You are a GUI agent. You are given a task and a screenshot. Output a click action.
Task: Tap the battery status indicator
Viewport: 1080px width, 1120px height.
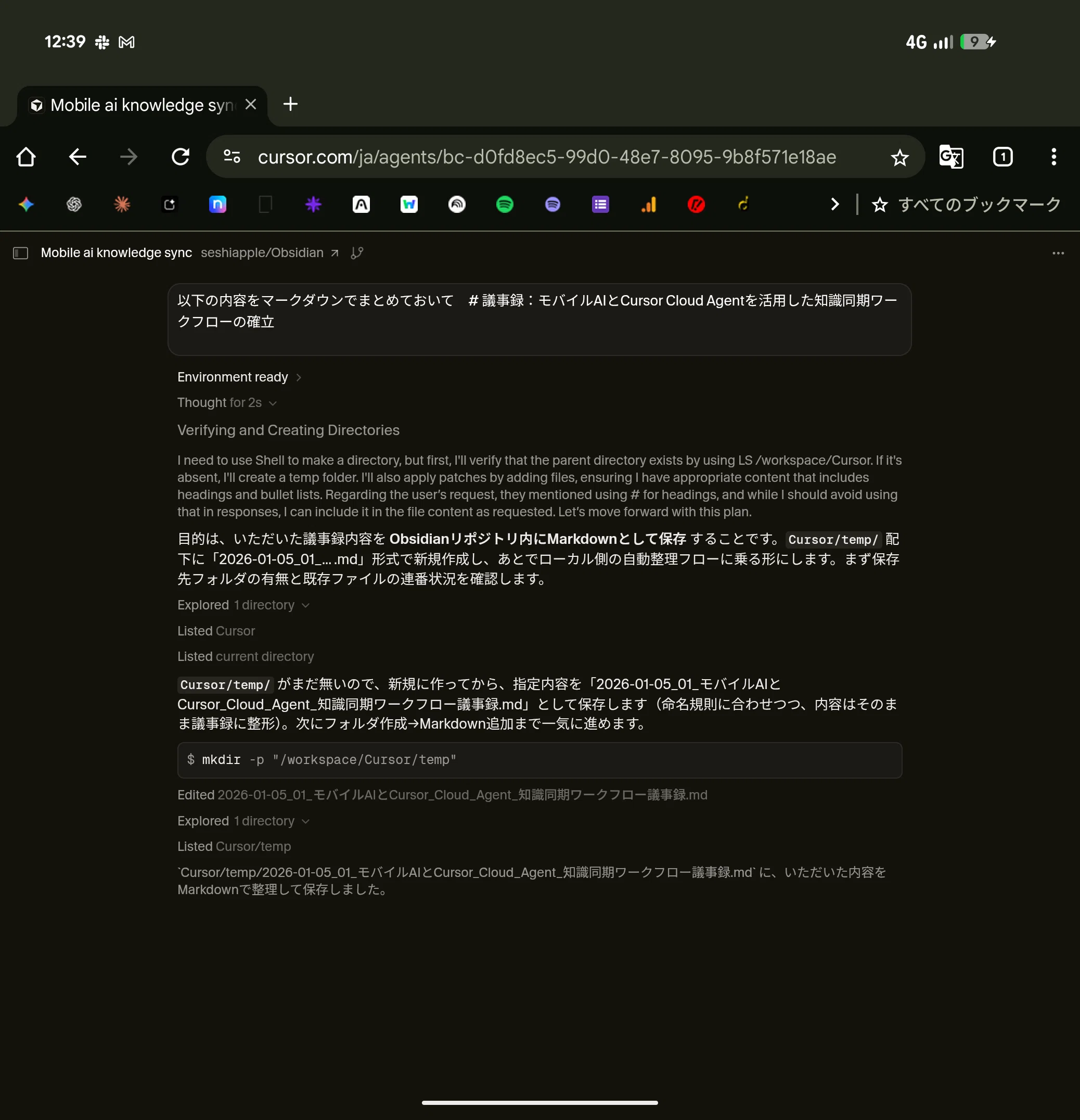coord(979,42)
